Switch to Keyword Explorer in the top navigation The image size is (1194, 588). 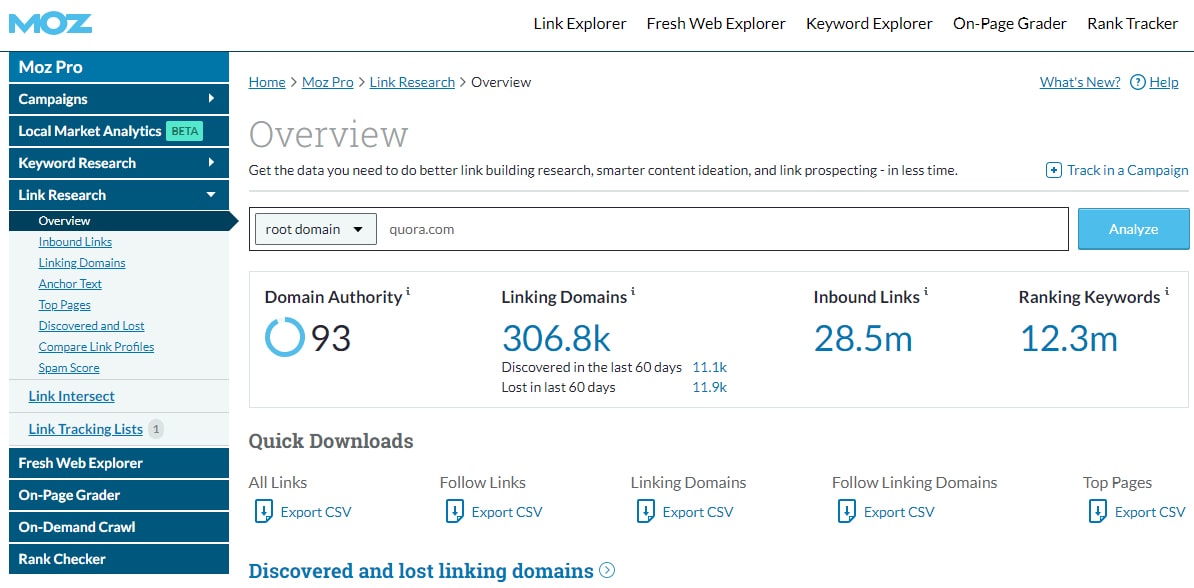tap(868, 23)
